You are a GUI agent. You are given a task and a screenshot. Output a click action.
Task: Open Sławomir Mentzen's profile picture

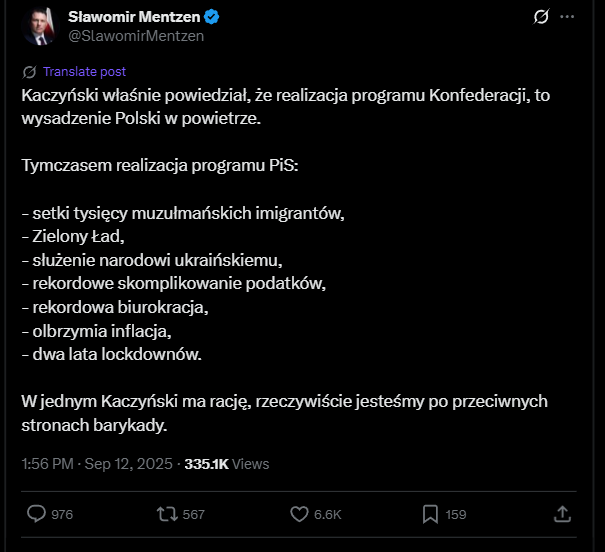(36, 26)
